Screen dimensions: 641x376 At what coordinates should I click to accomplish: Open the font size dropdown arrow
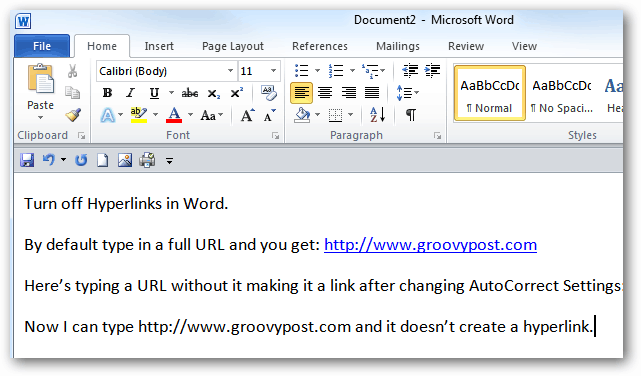click(273, 71)
